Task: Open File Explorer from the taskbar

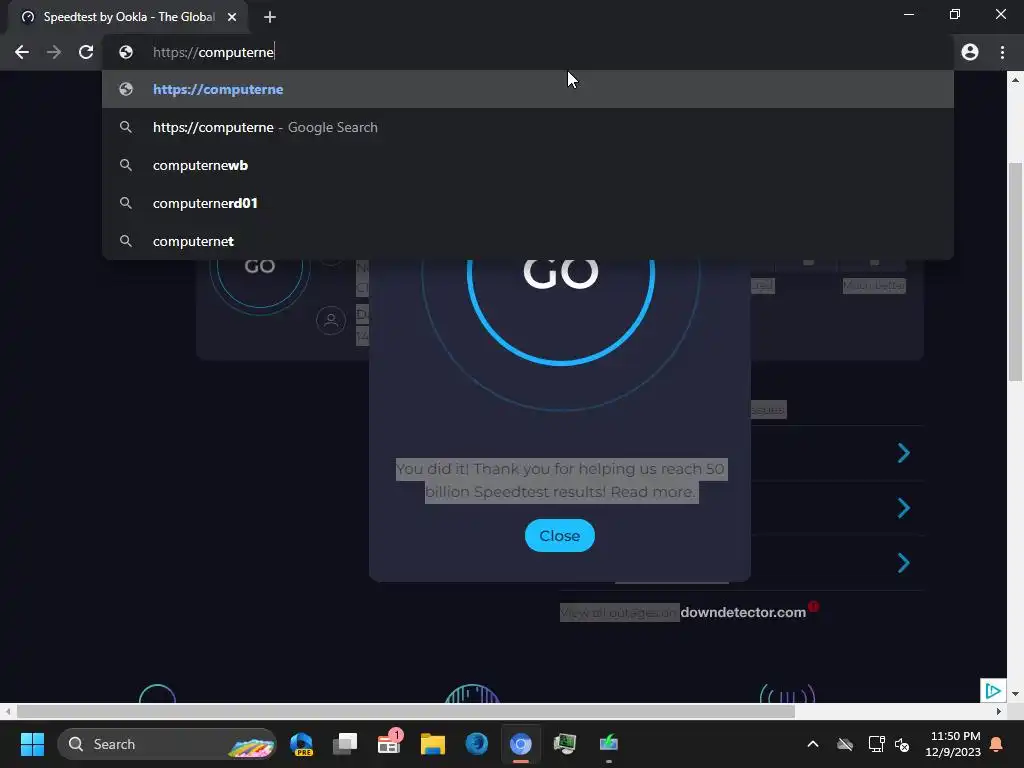Action: [432, 744]
